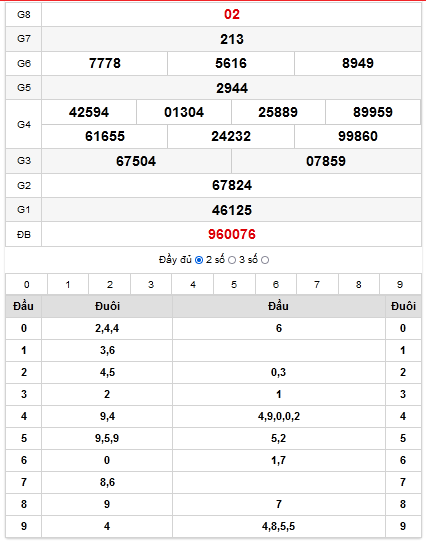Select digit 2 in the number filter row
The height and width of the screenshot is (544, 426).
(x=110, y=284)
